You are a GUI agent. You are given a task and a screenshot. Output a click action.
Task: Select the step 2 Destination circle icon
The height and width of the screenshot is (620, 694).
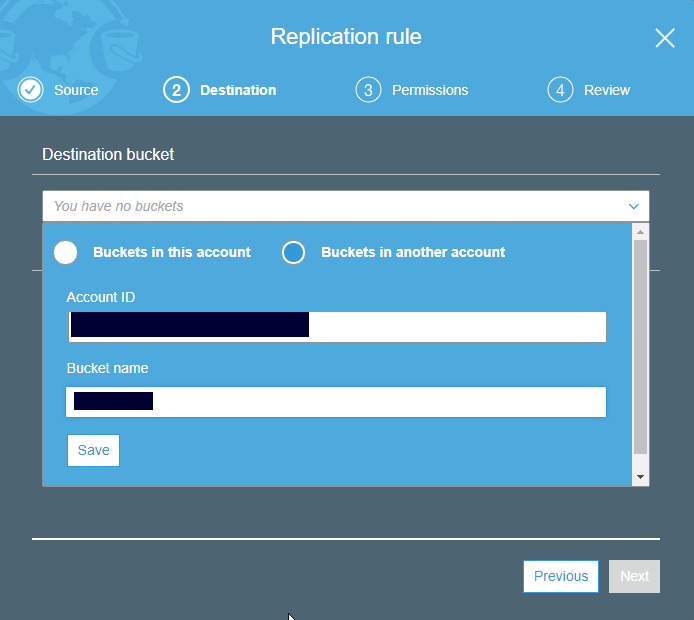176,90
